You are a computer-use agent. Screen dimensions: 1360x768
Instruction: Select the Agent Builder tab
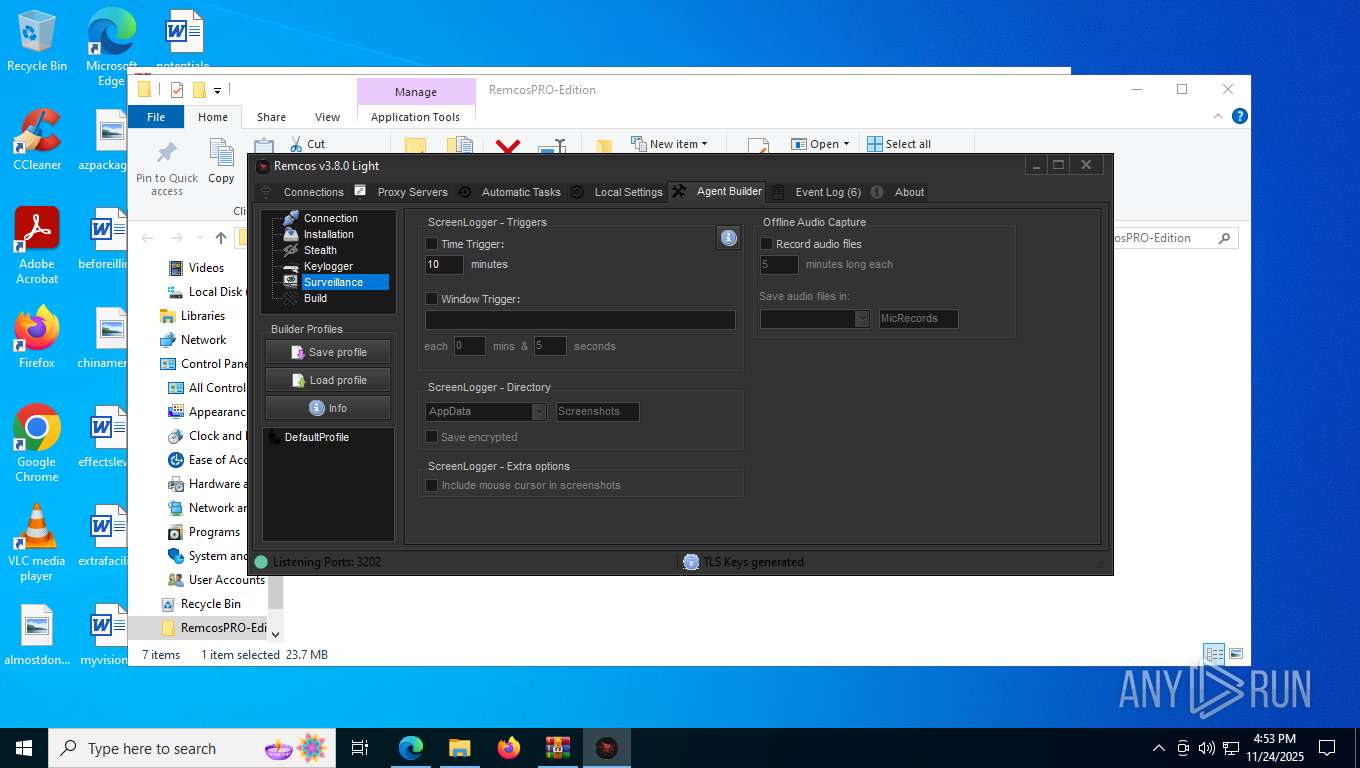point(717,191)
